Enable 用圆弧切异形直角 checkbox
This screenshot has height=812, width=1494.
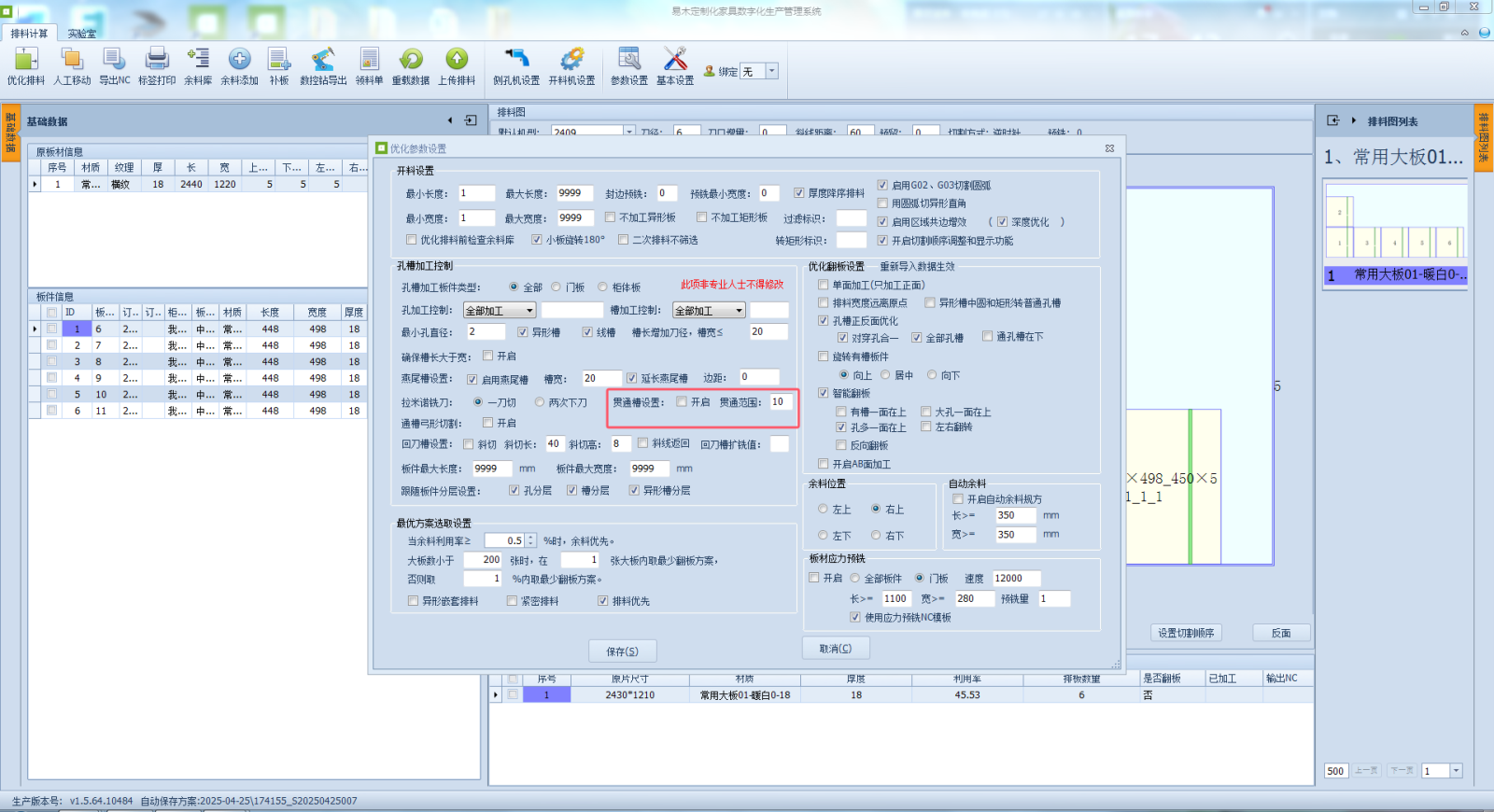pyautogui.click(x=882, y=203)
